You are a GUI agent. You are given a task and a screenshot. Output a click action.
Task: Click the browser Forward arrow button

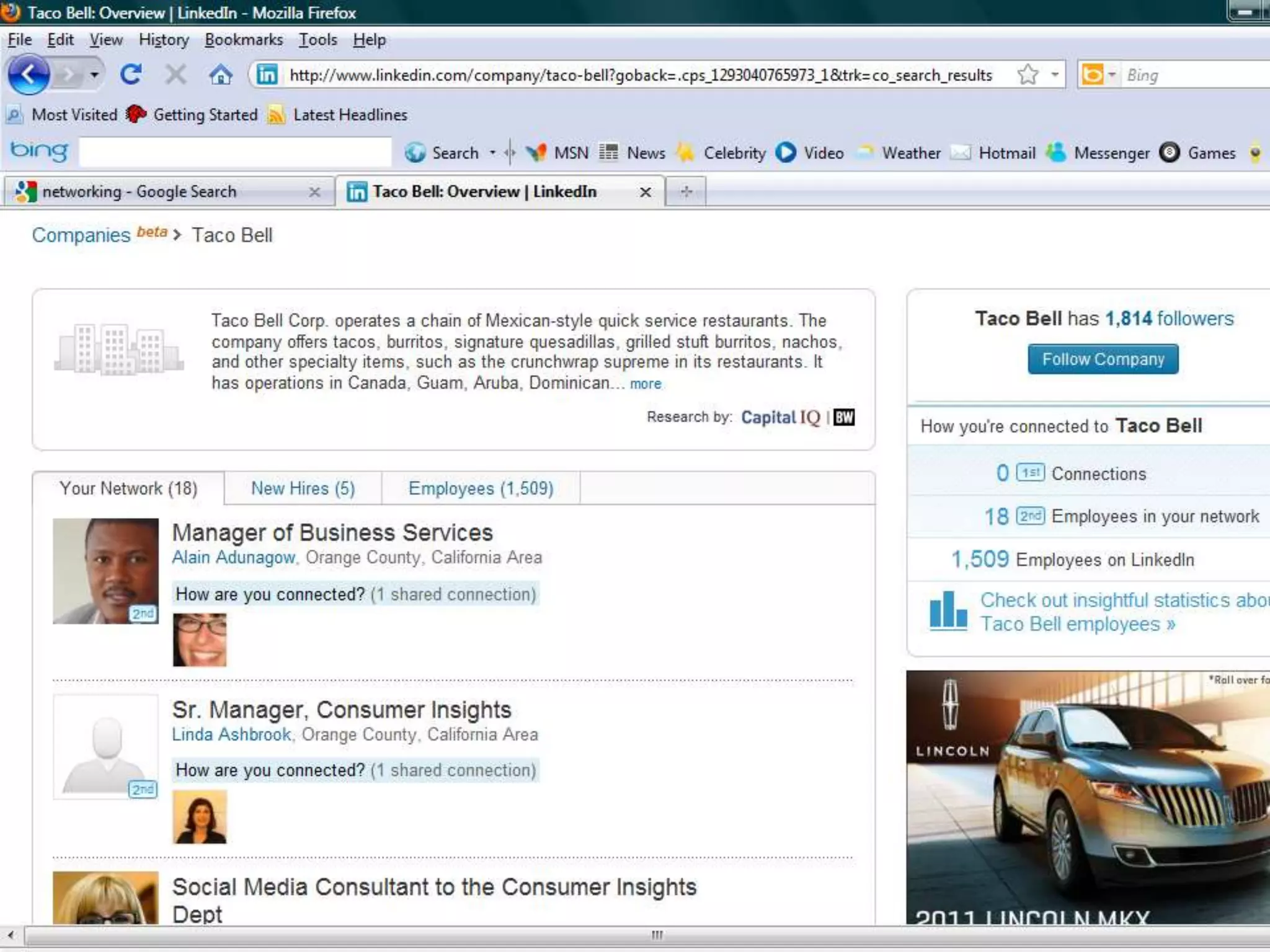pos(69,76)
